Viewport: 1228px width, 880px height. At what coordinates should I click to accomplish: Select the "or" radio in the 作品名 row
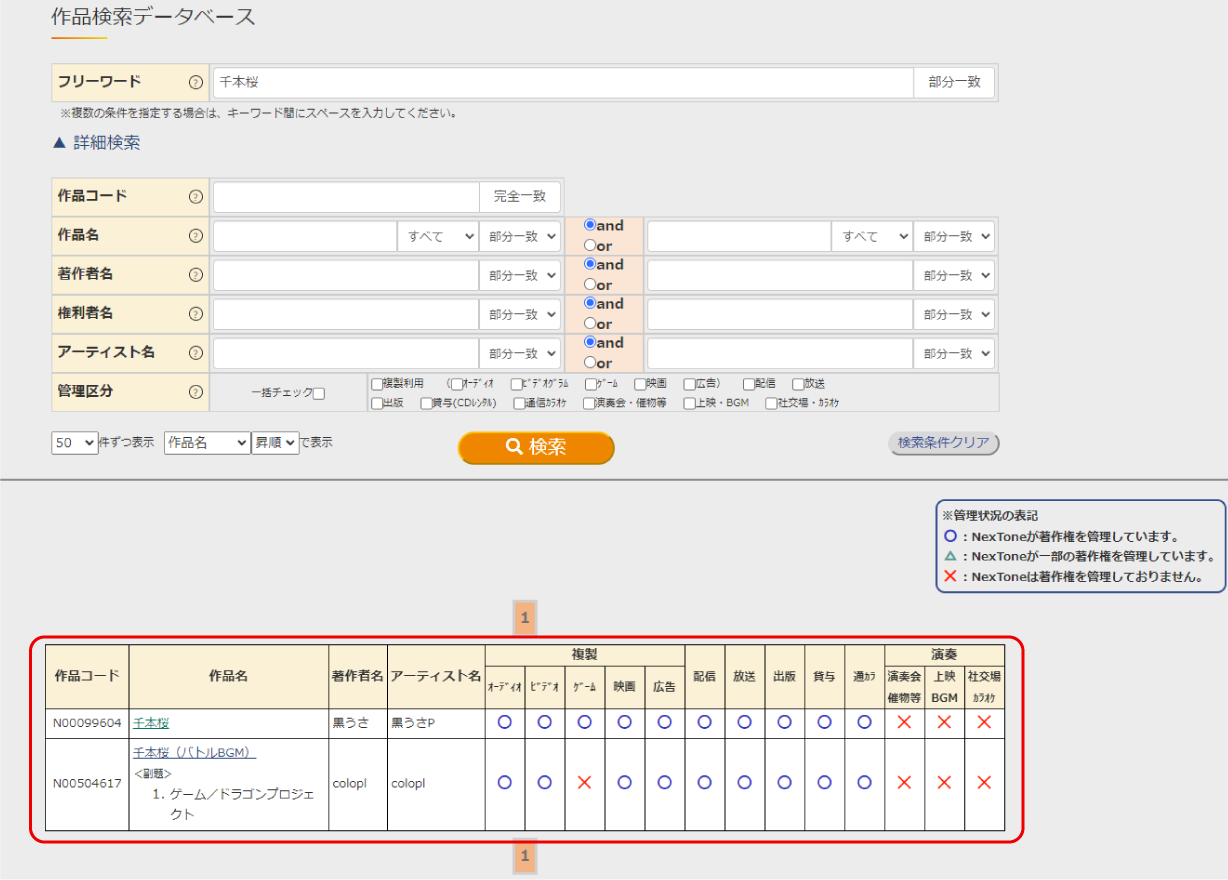coord(590,246)
